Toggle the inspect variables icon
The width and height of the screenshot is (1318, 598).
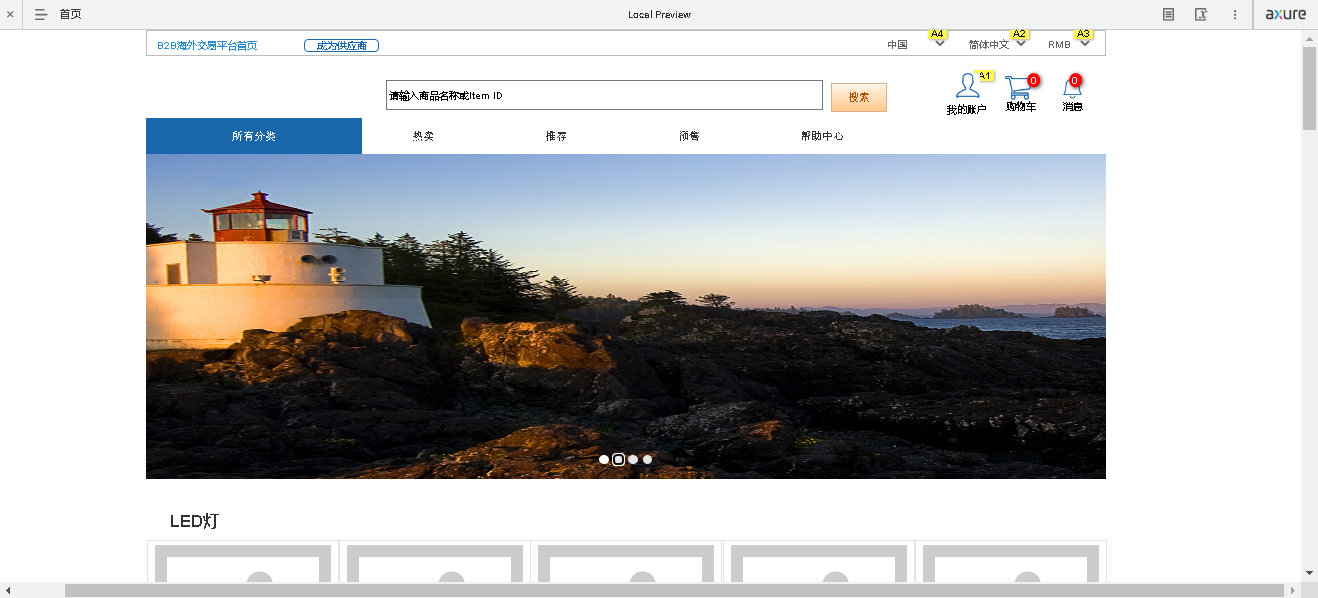click(1201, 14)
